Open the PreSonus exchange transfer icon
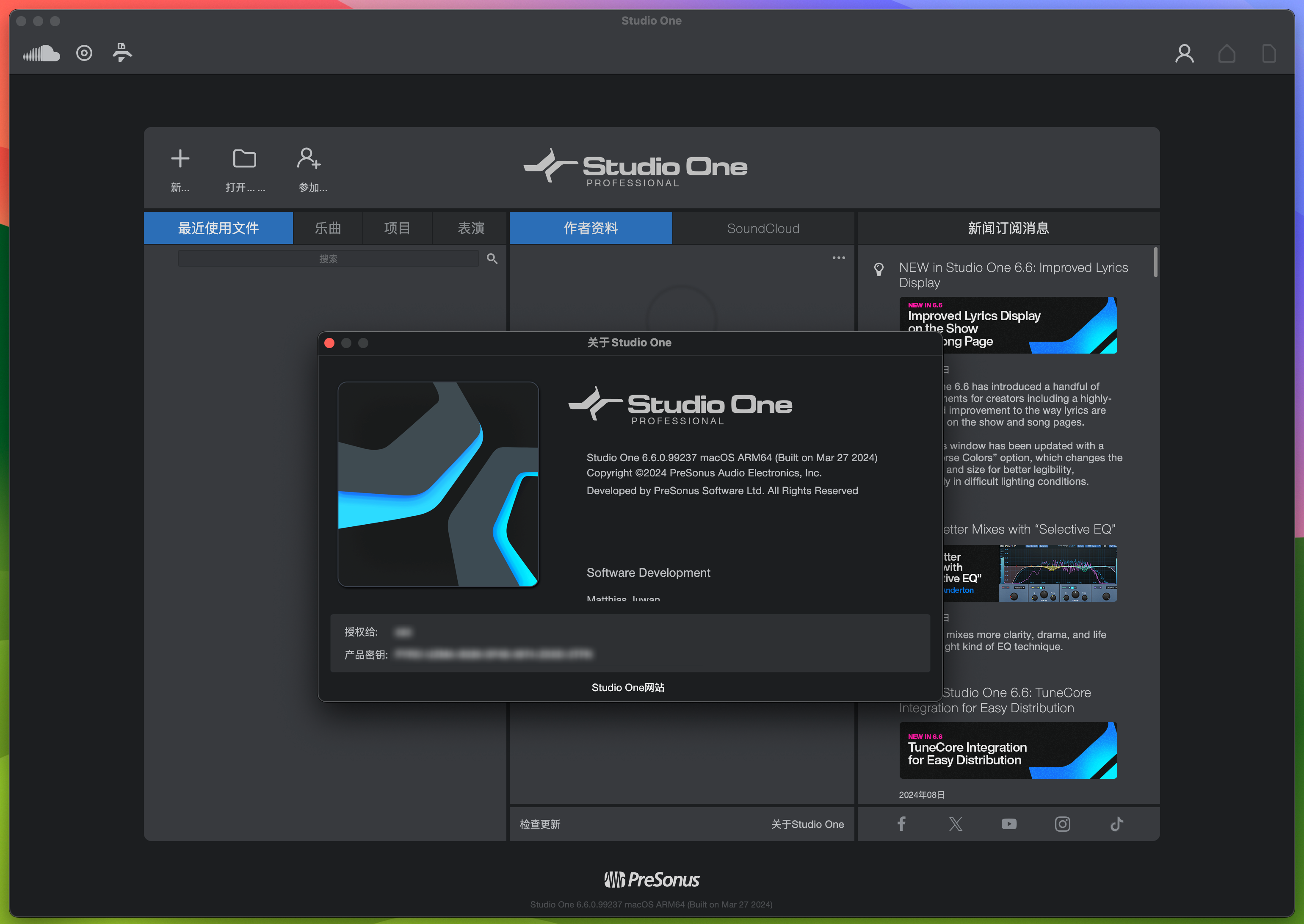The image size is (1304, 924). click(x=122, y=53)
